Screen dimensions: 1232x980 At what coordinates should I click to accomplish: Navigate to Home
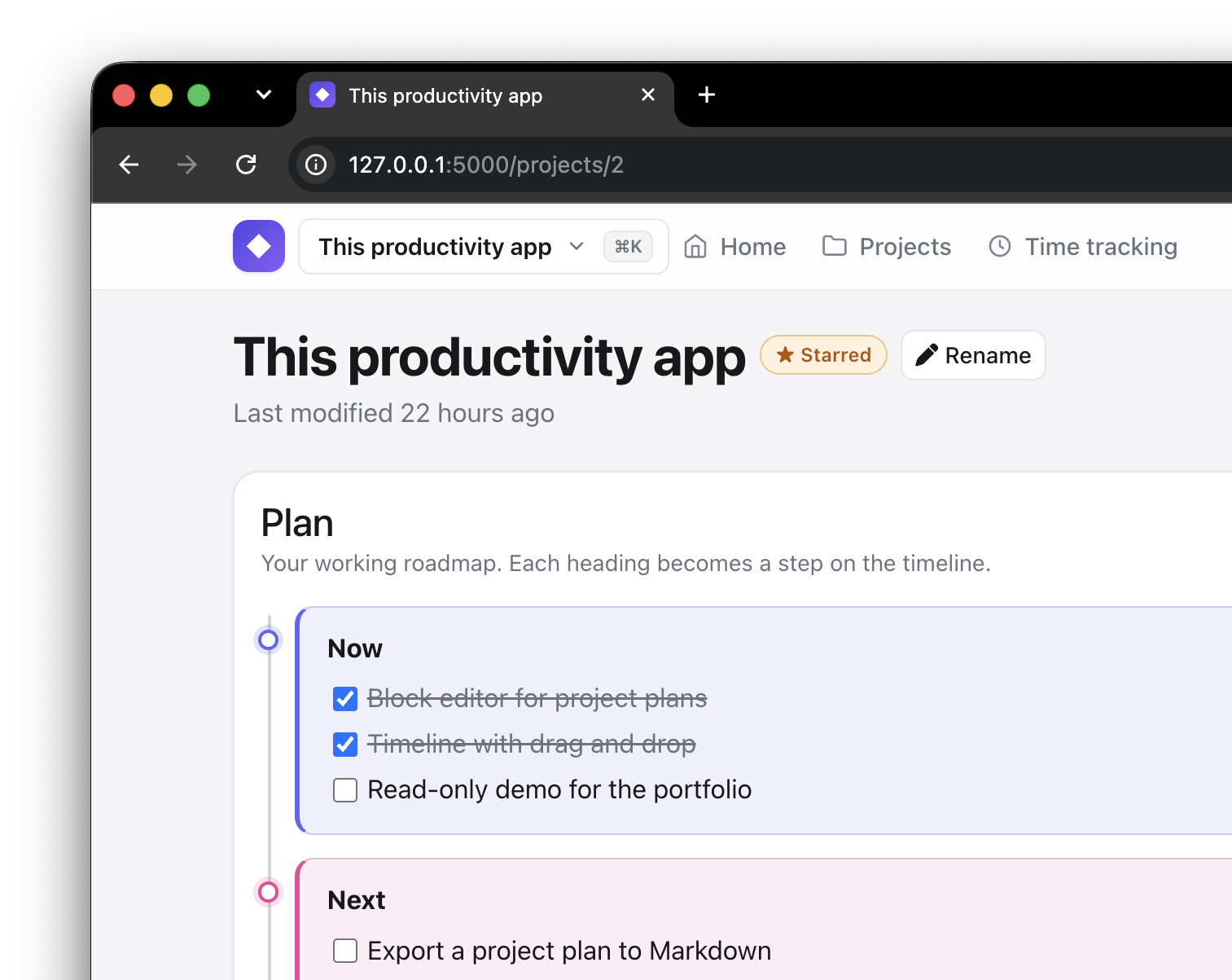point(735,246)
